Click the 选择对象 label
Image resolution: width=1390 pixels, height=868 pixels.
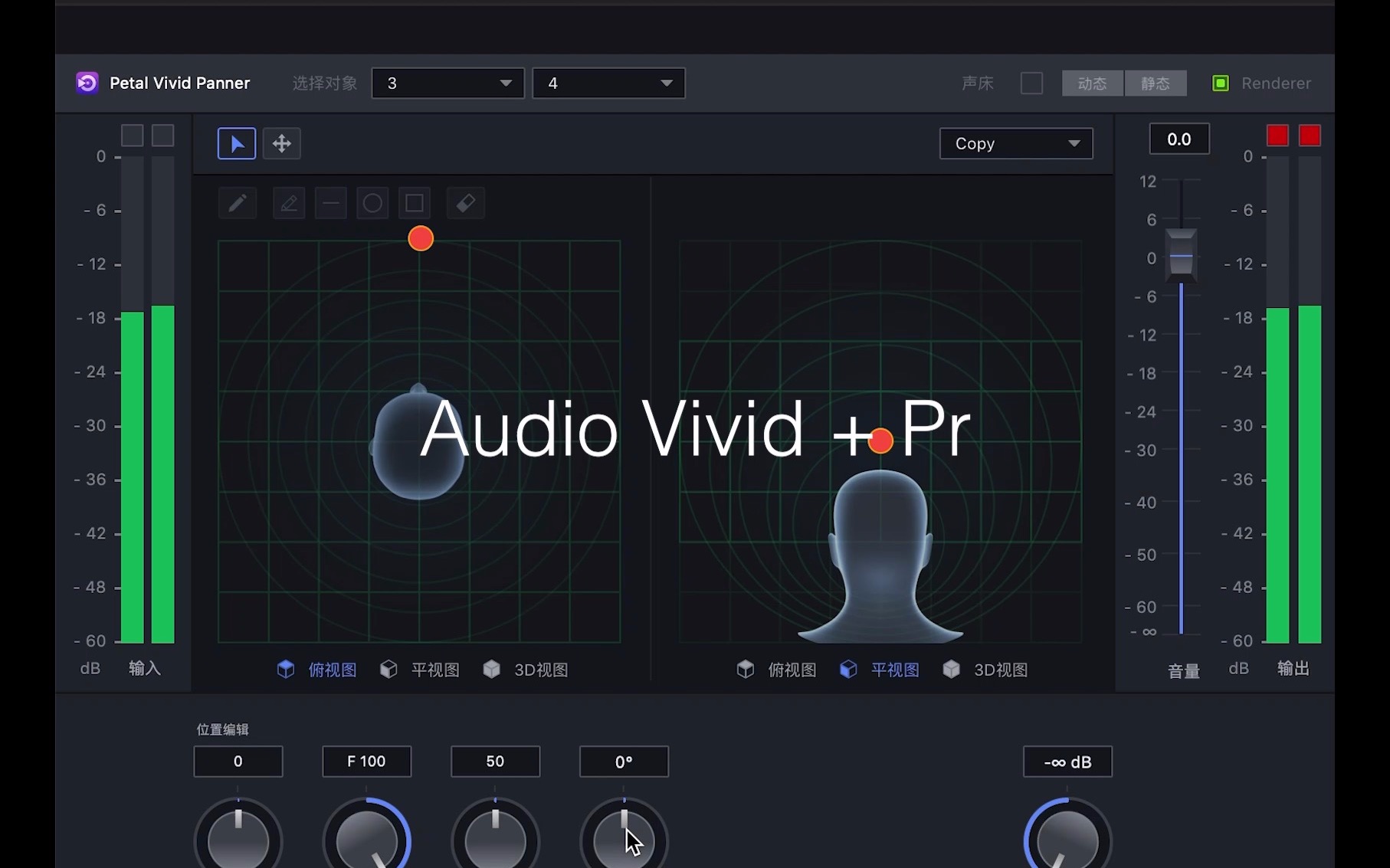click(x=325, y=83)
